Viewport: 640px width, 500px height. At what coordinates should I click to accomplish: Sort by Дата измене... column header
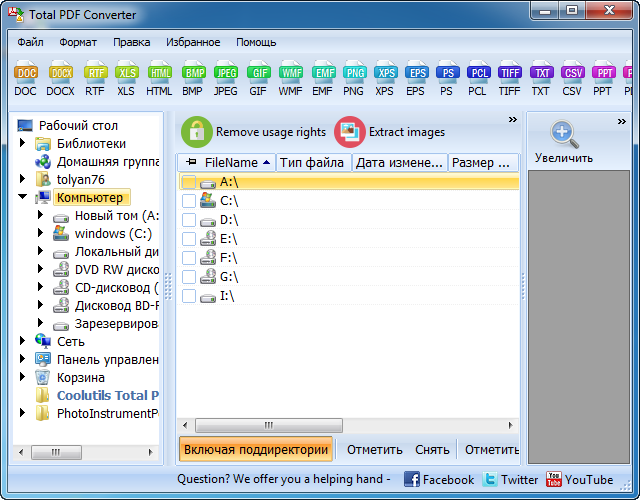point(400,162)
